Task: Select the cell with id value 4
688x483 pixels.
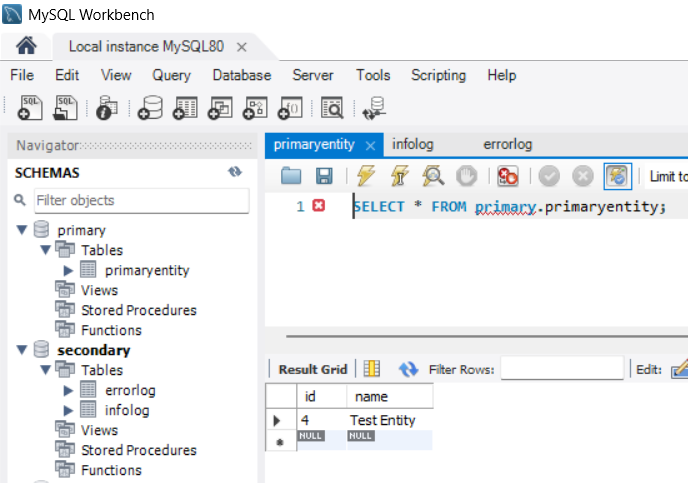Action: pyautogui.click(x=321, y=420)
